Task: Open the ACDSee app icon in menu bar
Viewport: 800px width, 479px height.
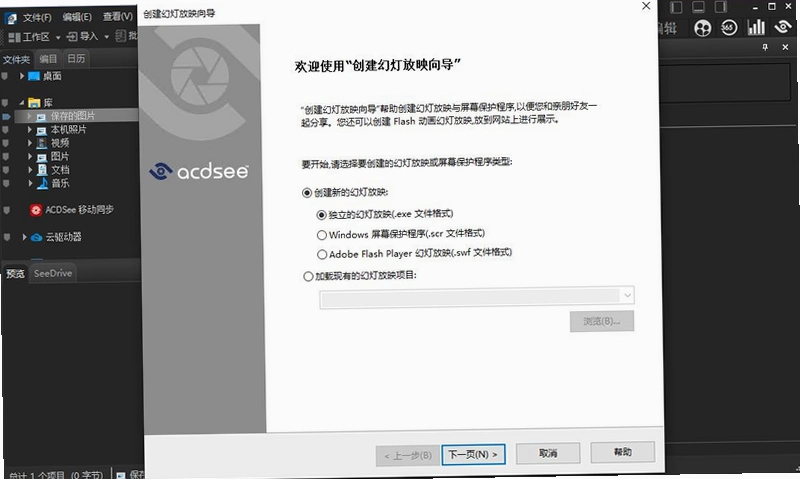Action: tap(11, 19)
